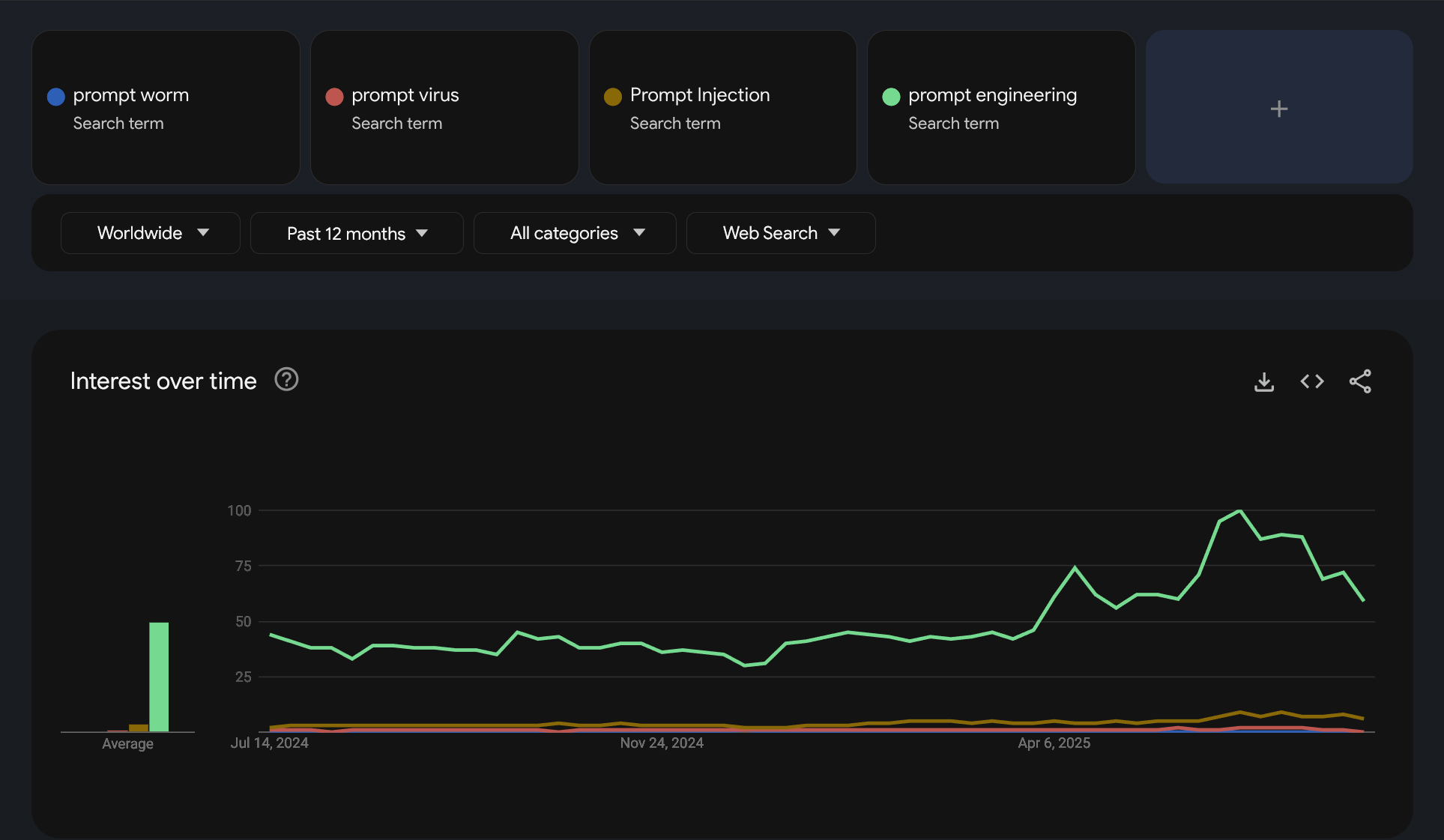Click the red prompt virus dot
1444x840 pixels.
334,97
